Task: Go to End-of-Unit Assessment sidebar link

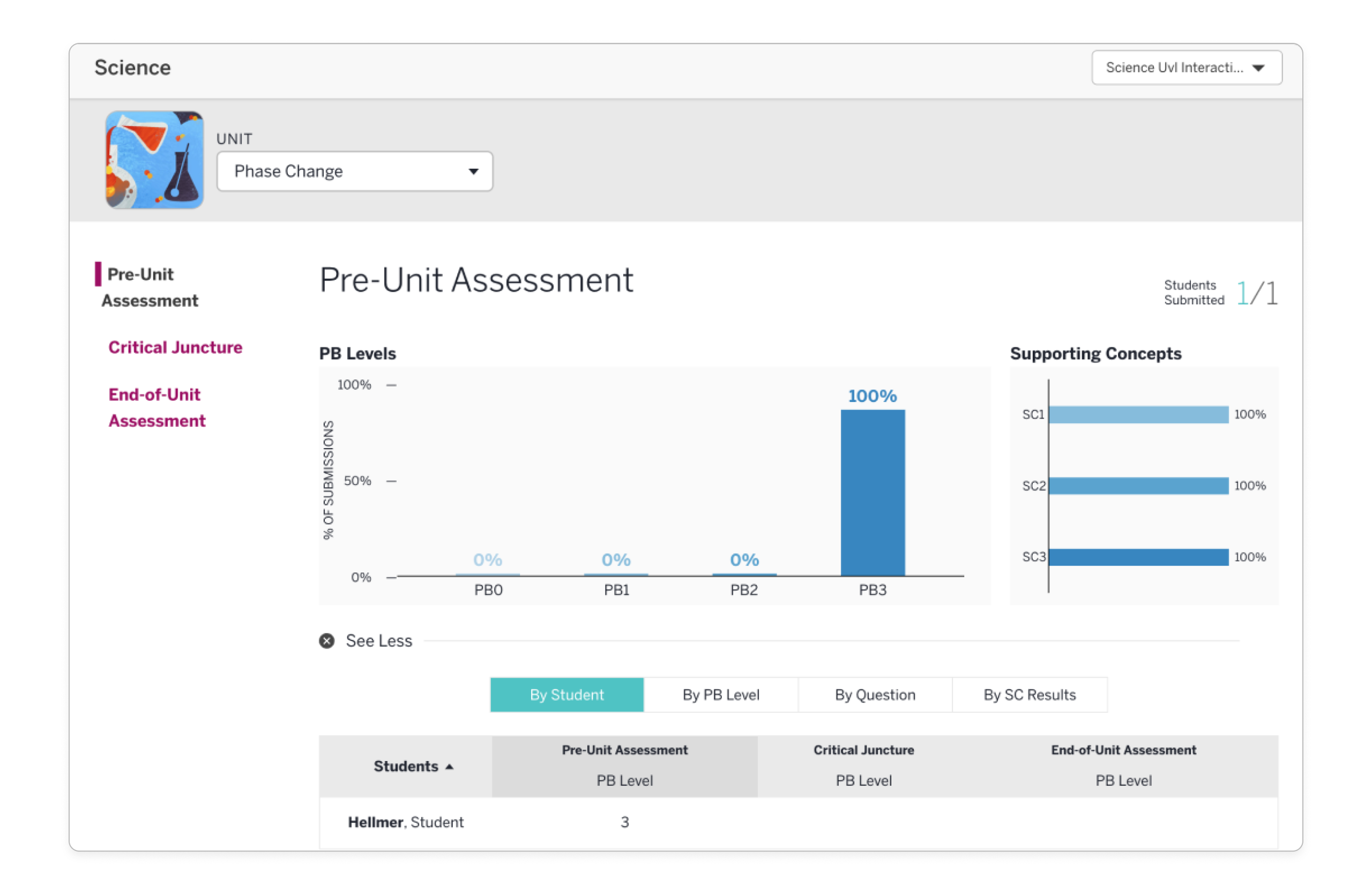Action: tap(157, 407)
